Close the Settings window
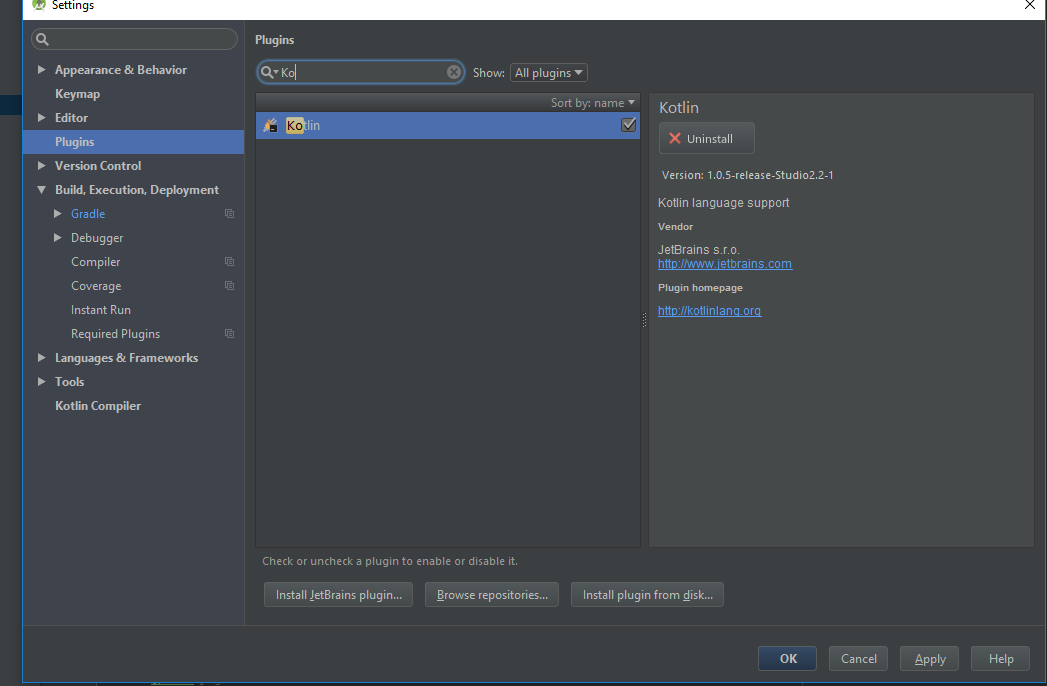 (x=1030, y=5)
